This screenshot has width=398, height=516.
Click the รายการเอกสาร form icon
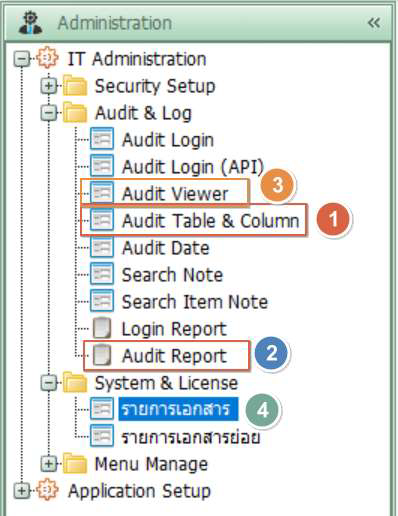[x=102, y=408]
